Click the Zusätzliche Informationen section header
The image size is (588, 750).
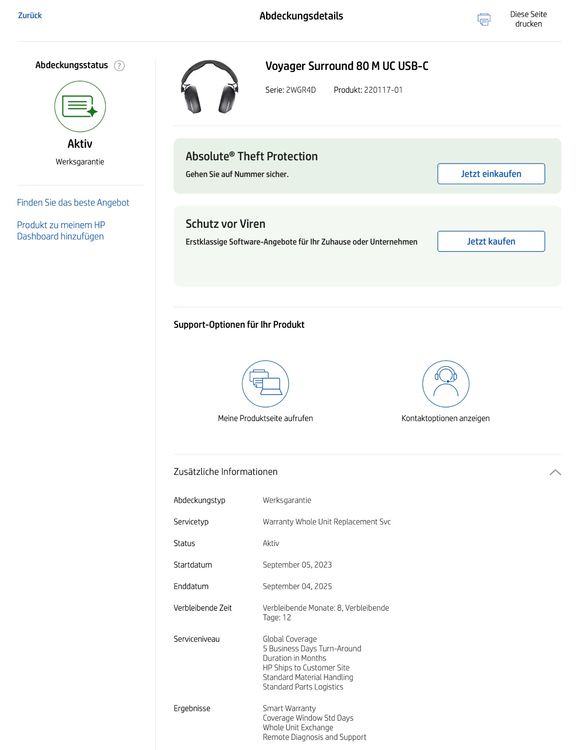225,472
